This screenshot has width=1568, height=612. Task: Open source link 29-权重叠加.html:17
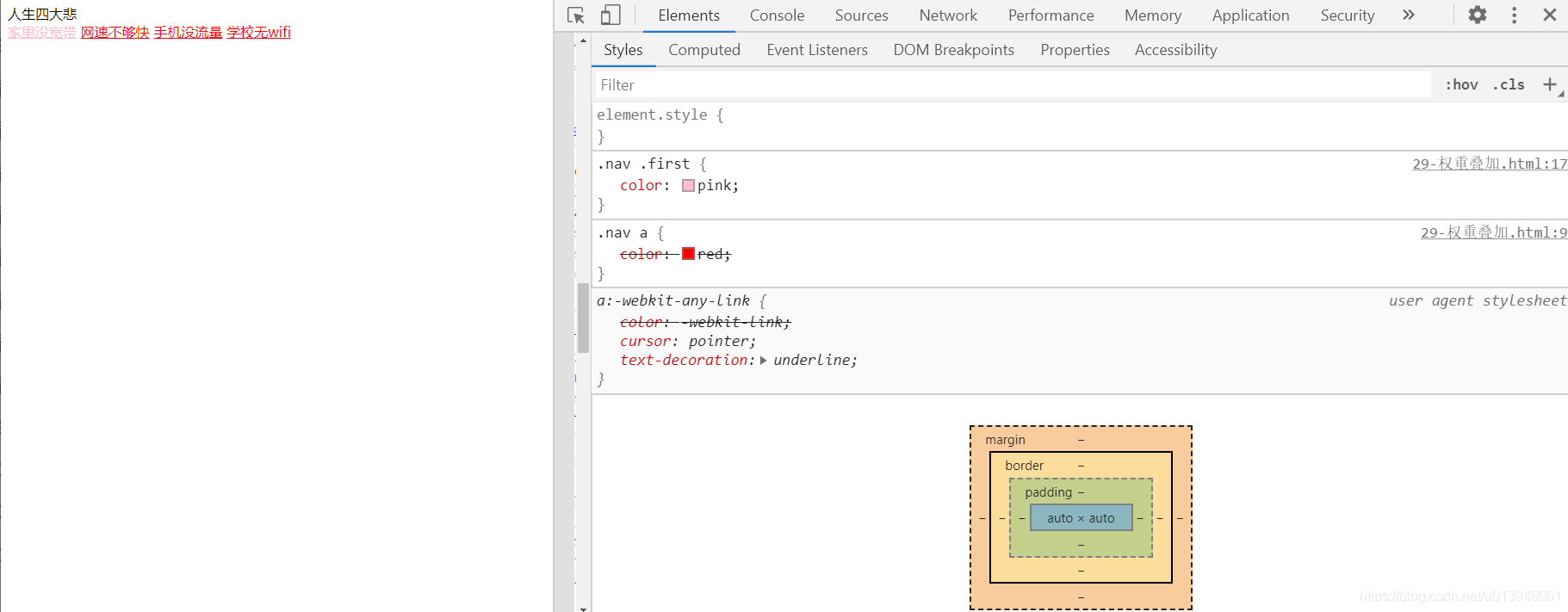click(x=1490, y=164)
